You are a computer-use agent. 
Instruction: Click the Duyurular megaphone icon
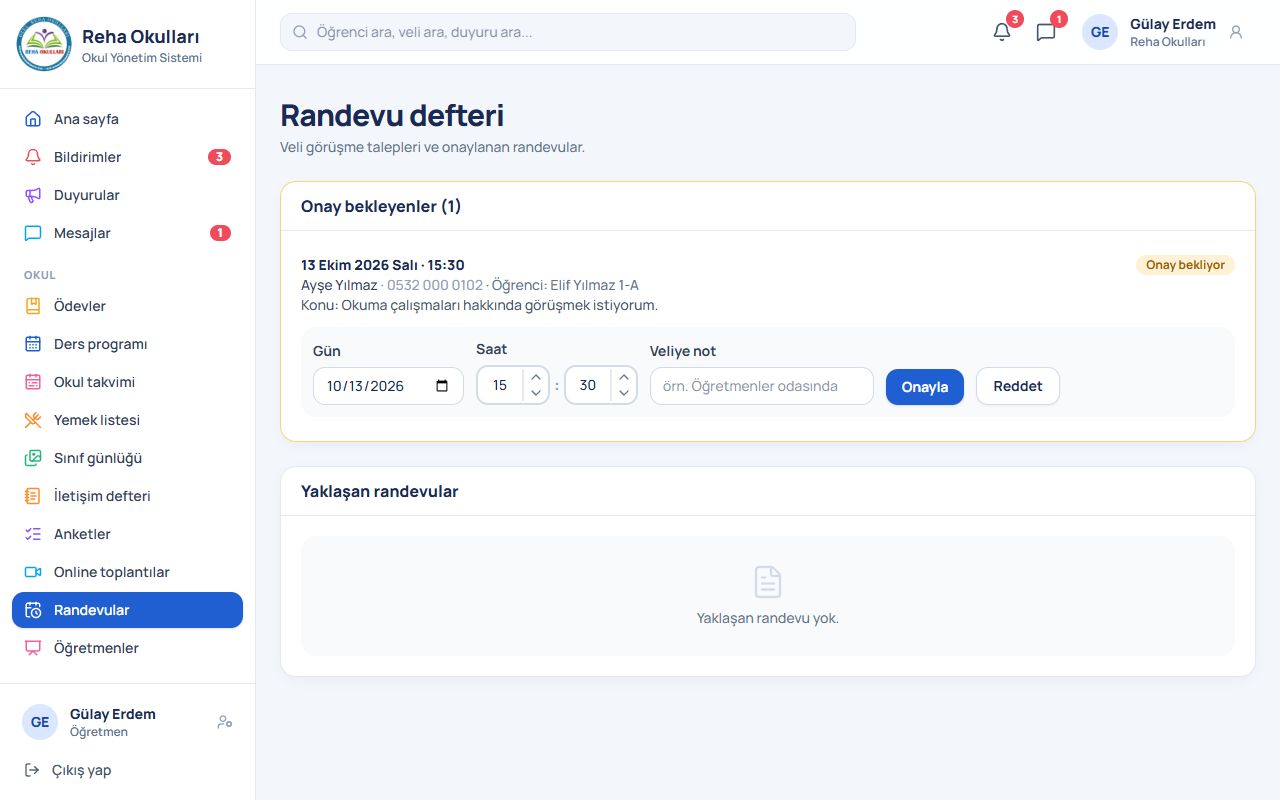click(33, 195)
